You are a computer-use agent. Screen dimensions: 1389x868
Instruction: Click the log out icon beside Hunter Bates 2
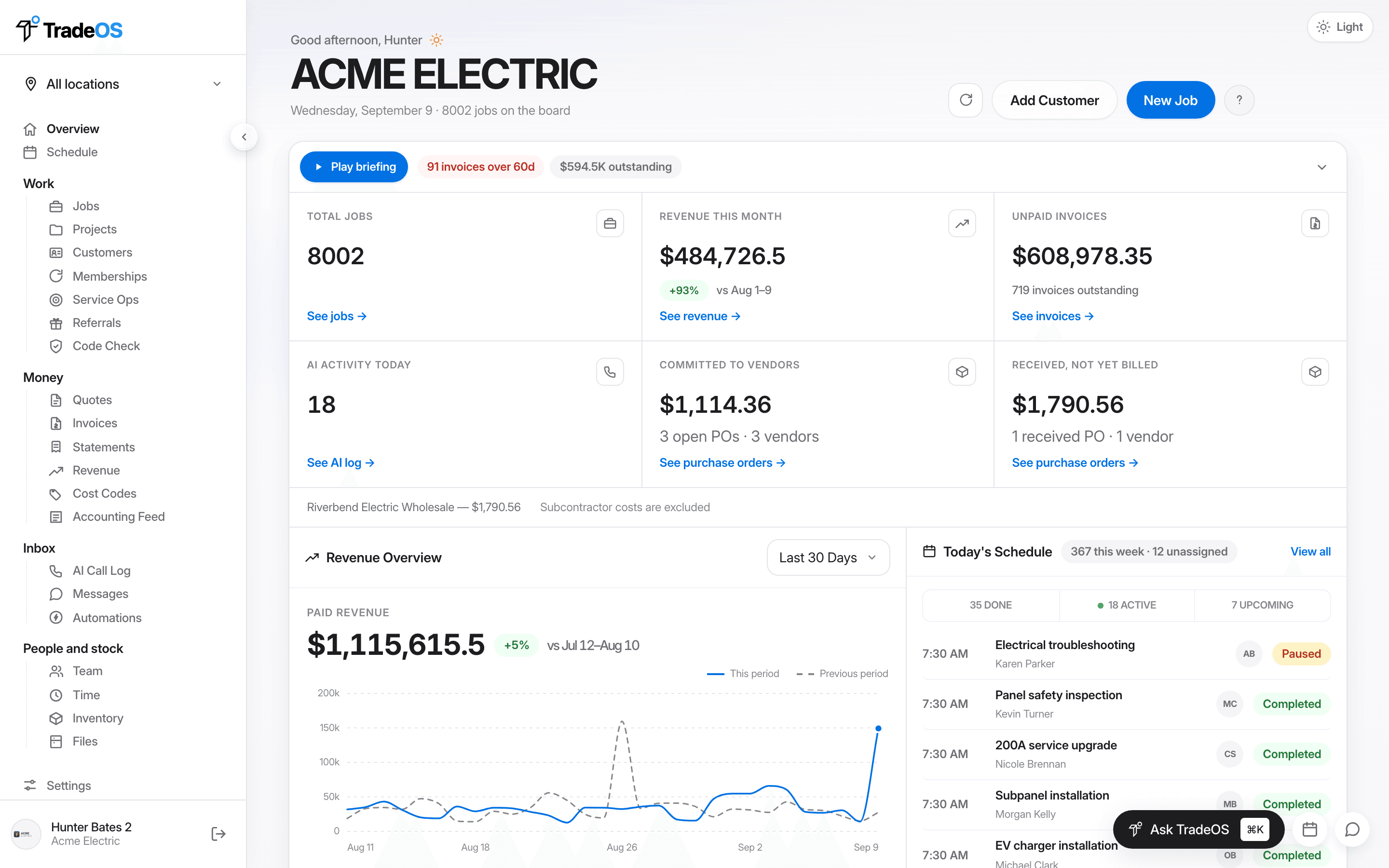218,834
